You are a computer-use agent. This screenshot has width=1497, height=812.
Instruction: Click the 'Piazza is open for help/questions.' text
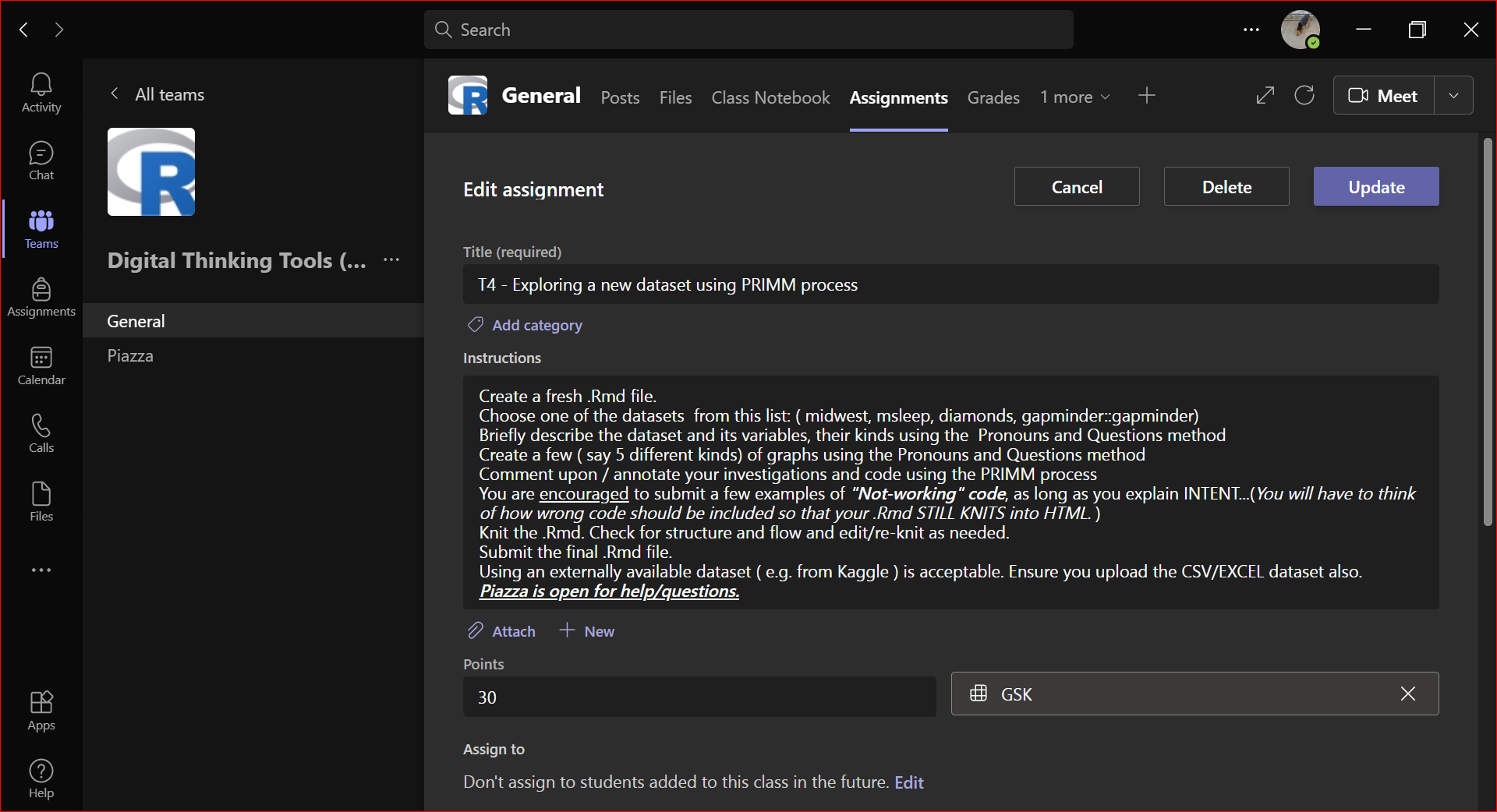609,591
